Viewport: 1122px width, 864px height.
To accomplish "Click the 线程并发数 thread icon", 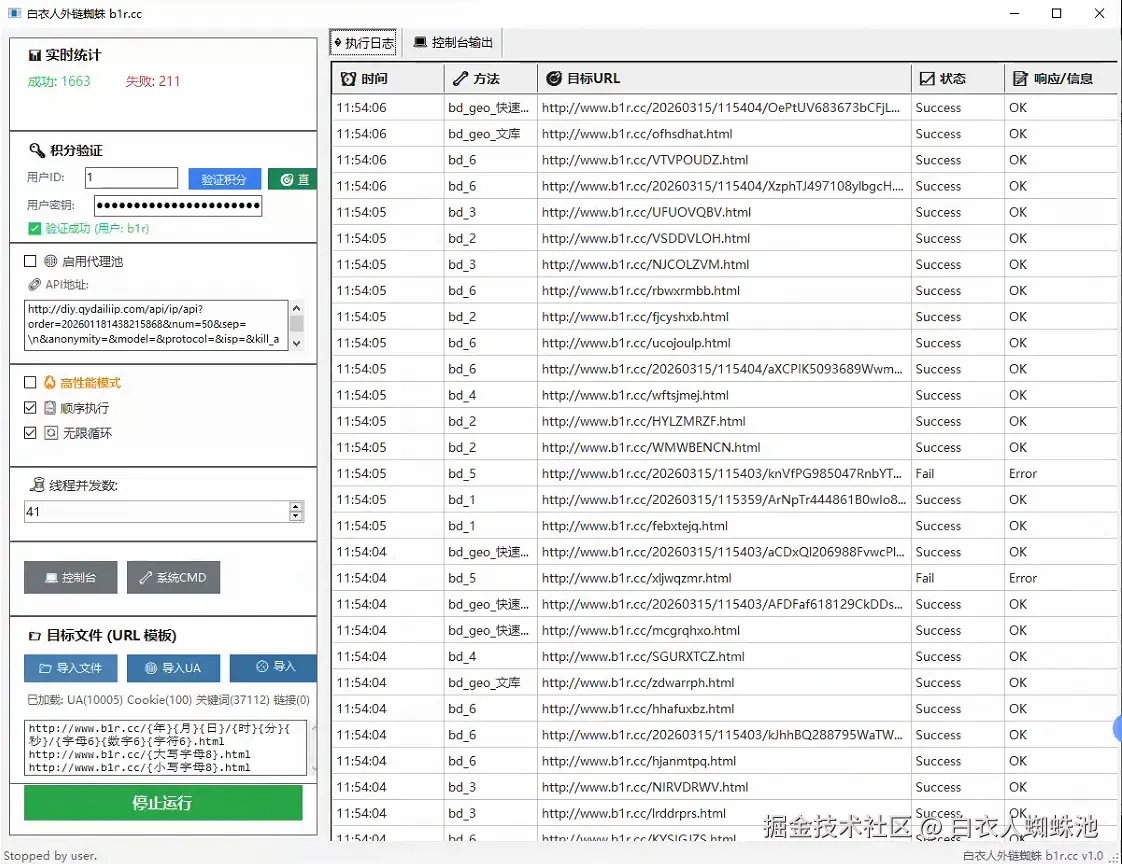I will coord(37,485).
